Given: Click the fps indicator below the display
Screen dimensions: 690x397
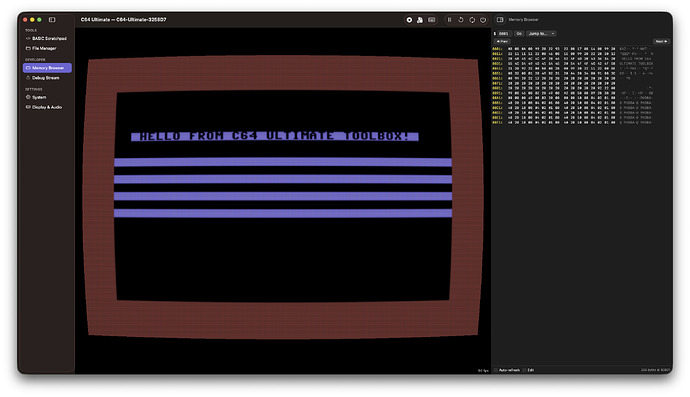Looking at the screenshot, I should (483, 371).
